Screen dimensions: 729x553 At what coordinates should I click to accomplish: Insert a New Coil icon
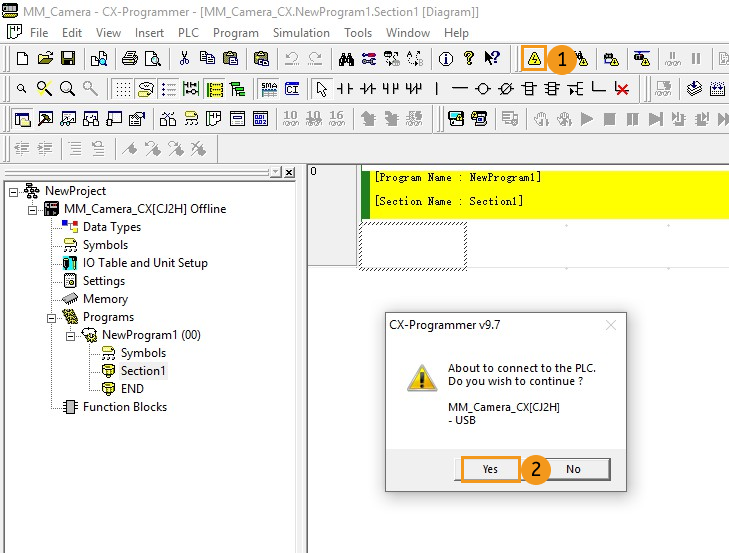(483, 89)
